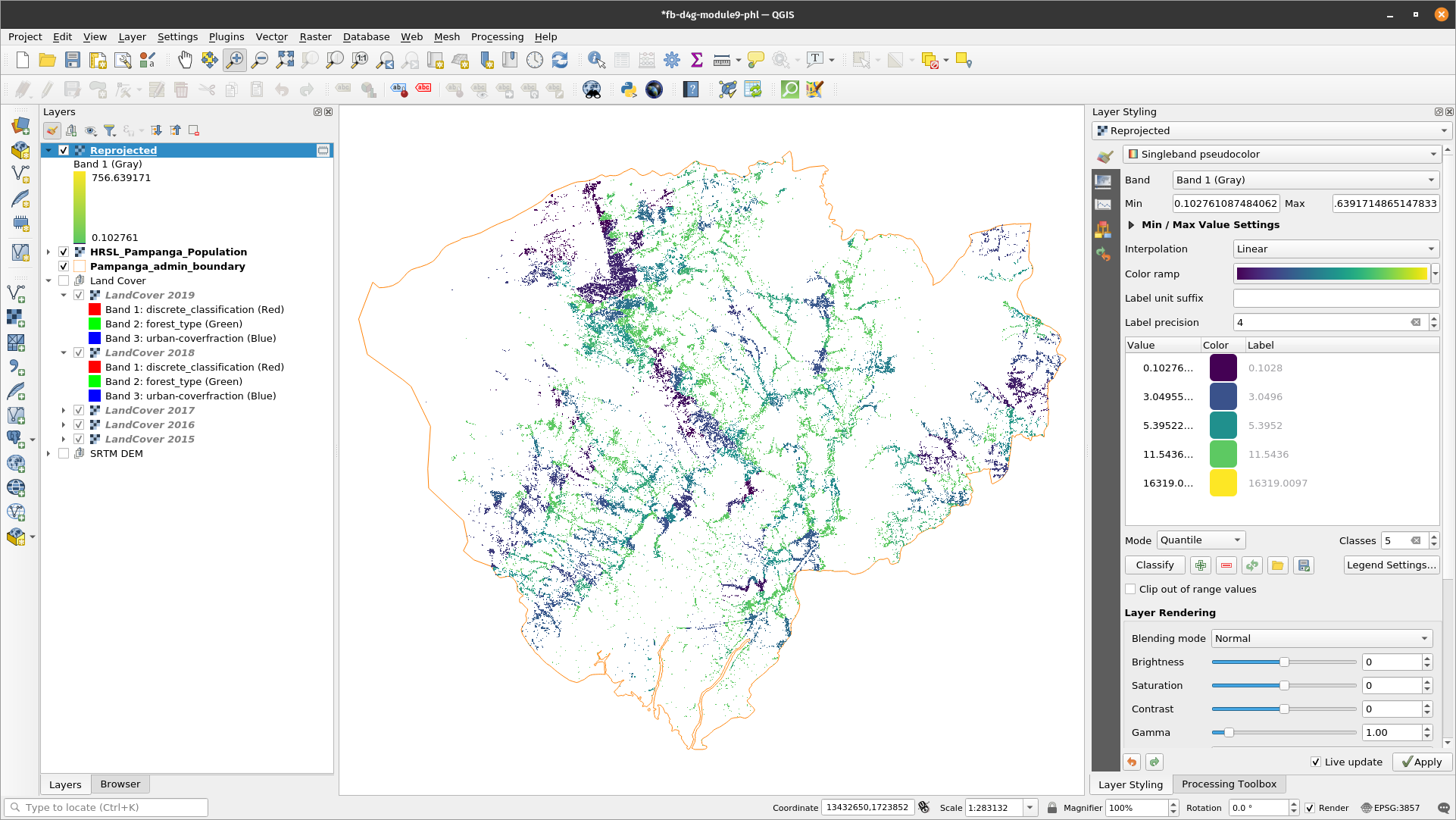Click the Brightness slider handle
The image size is (1456, 820).
(x=1284, y=662)
